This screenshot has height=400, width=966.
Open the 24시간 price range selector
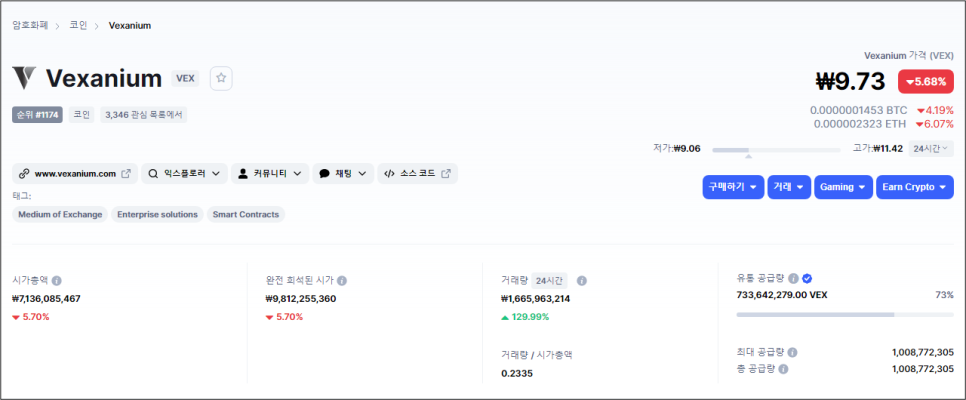(x=931, y=149)
